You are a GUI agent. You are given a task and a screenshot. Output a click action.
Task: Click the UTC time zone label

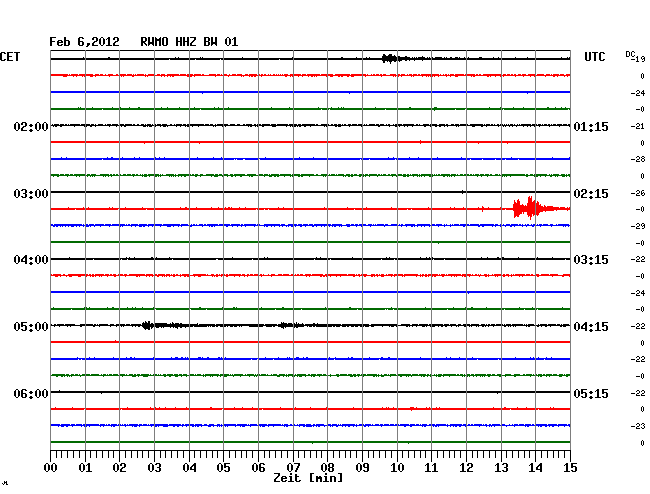click(594, 57)
